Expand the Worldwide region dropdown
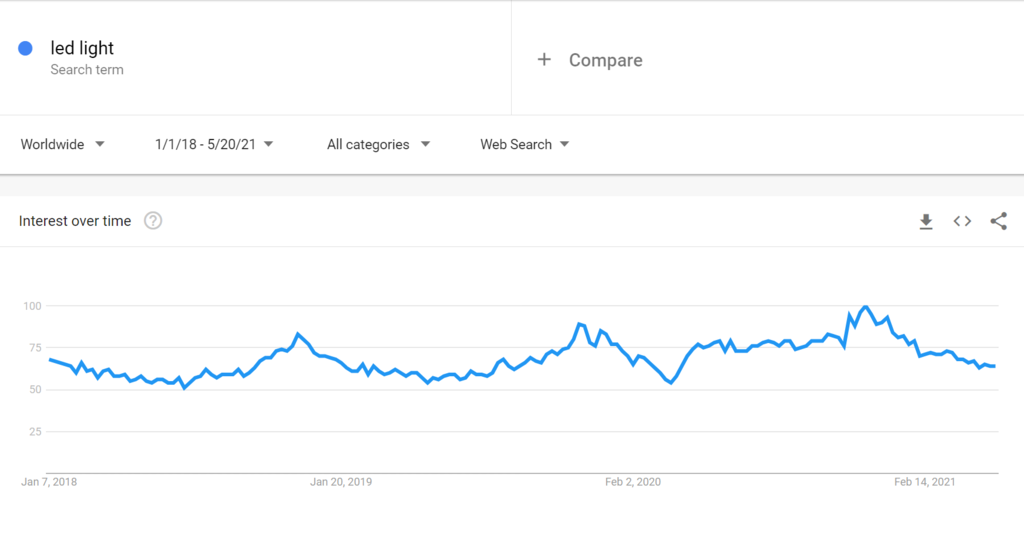Screen dimensions: 1024x549 pyautogui.click(x=63, y=144)
